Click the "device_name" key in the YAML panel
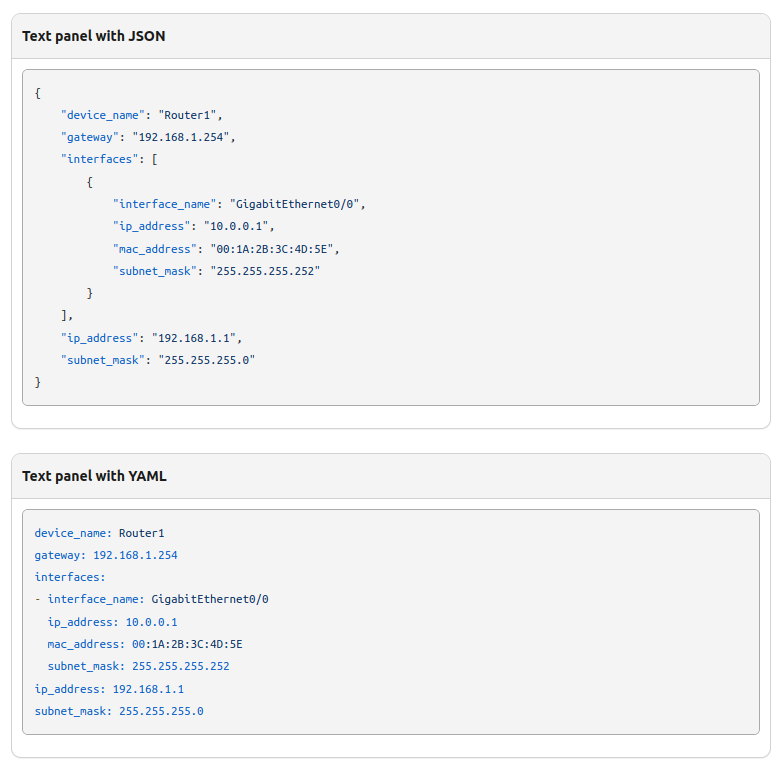 coord(73,533)
